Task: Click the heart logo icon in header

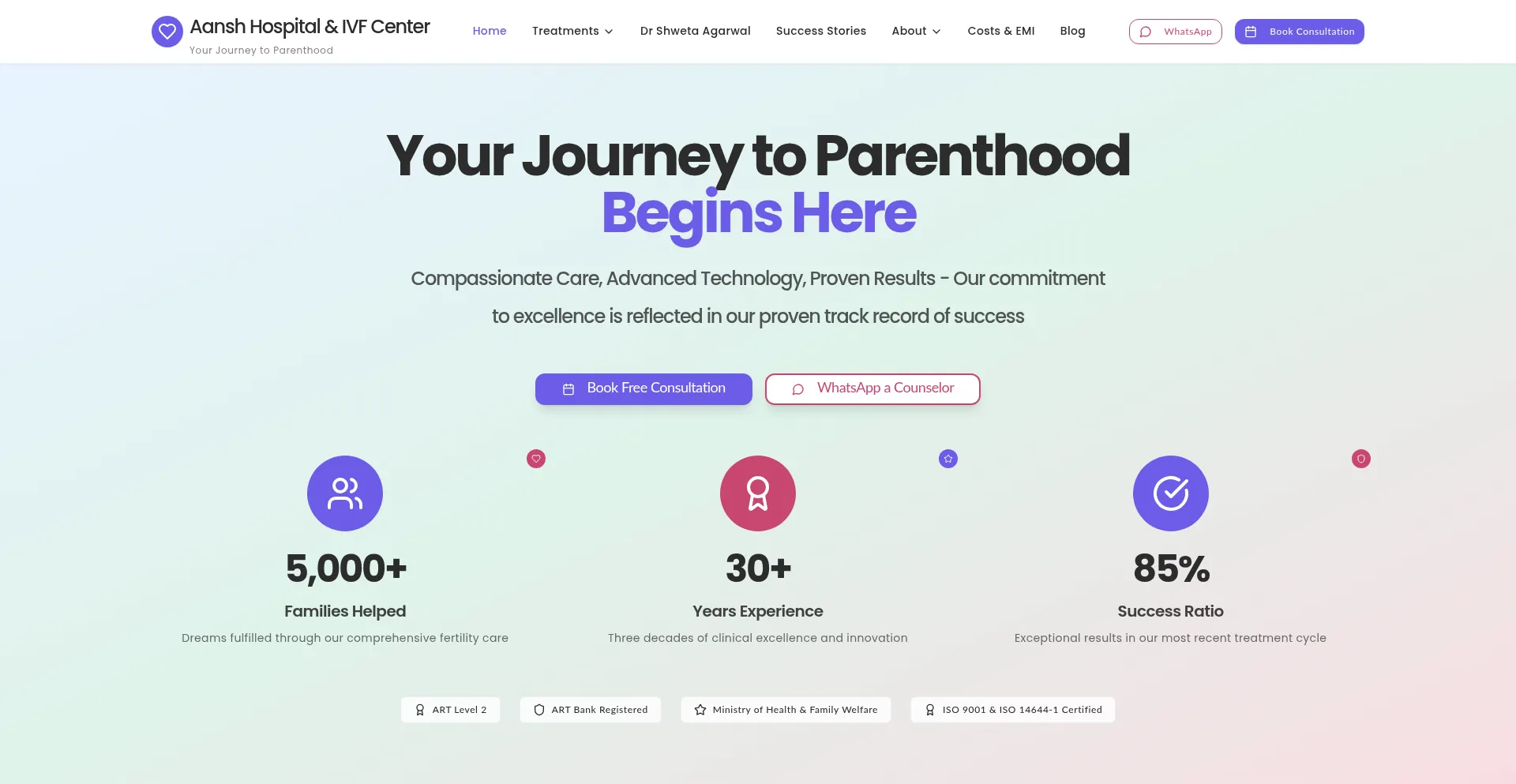Action: tap(167, 32)
